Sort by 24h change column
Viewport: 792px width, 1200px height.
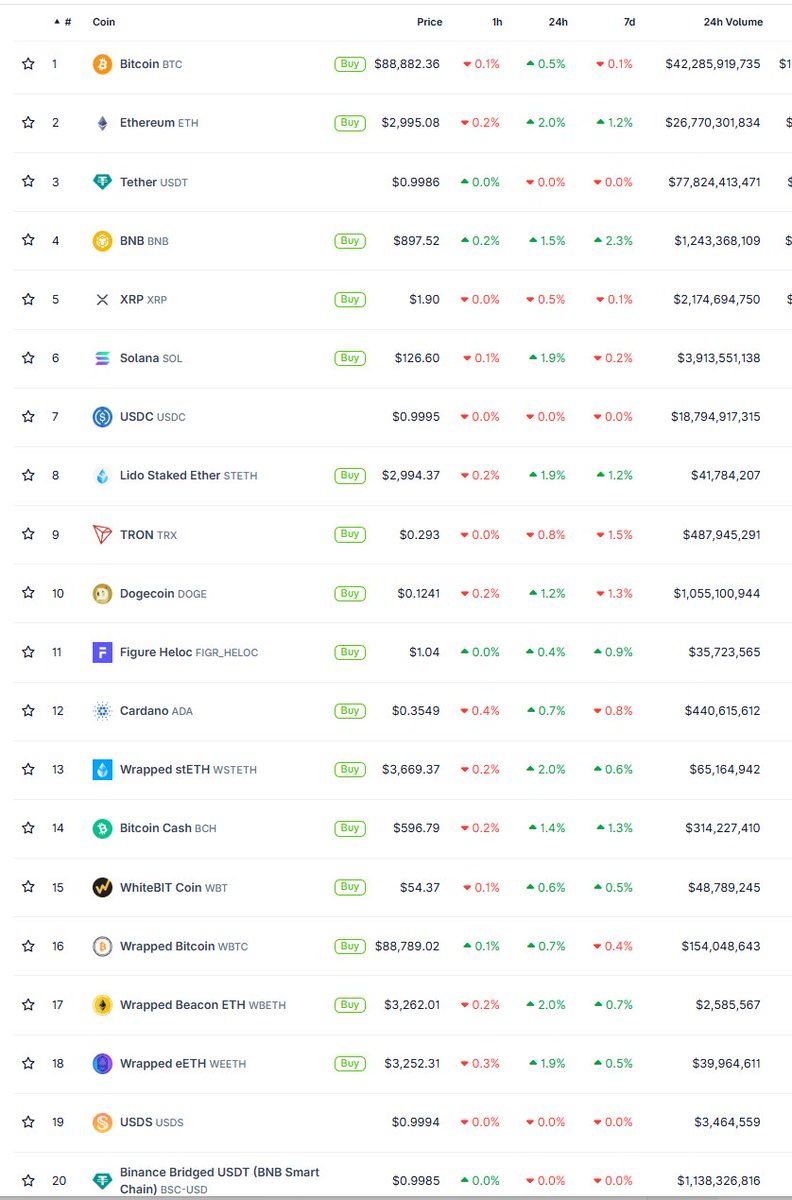click(x=557, y=22)
